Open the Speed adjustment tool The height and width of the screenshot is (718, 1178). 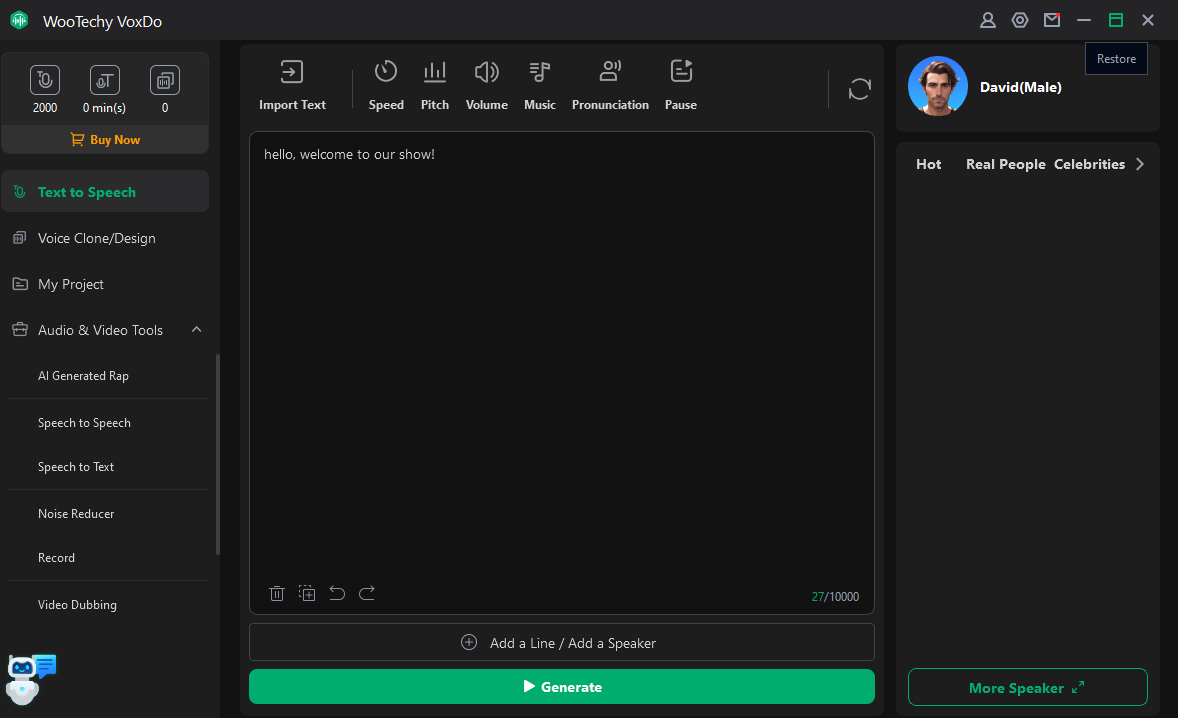[386, 86]
